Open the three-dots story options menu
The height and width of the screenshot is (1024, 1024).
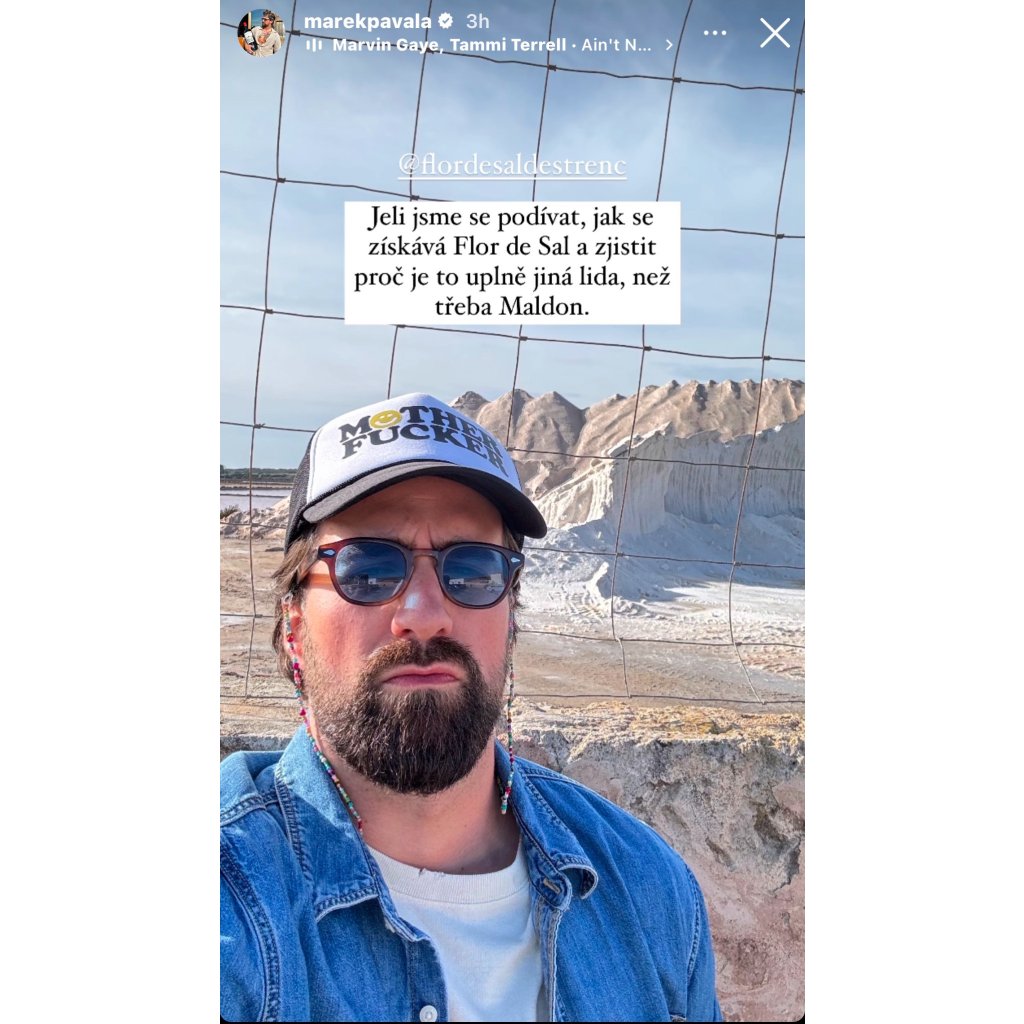pyautogui.click(x=715, y=33)
